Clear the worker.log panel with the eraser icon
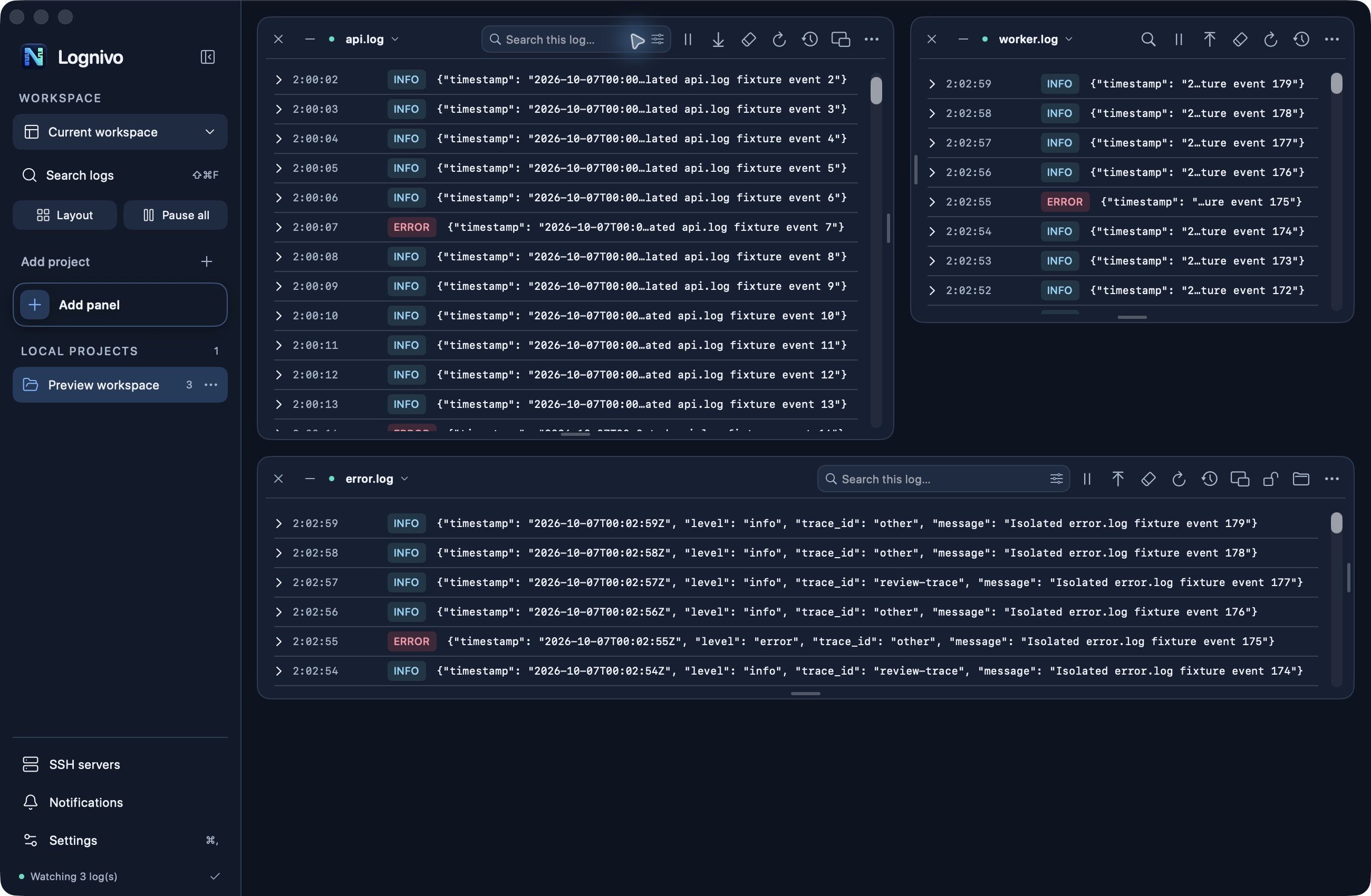This screenshot has height=896, width=1371. pos(1240,39)
